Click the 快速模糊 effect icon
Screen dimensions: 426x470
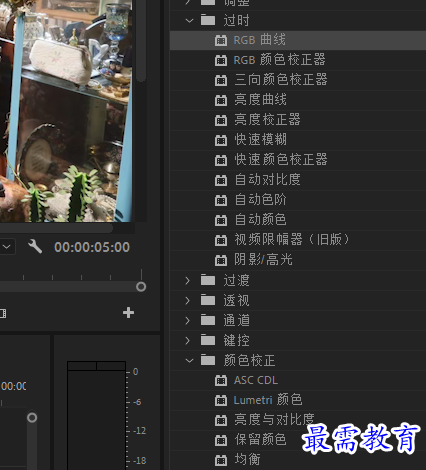pos(221,140)
